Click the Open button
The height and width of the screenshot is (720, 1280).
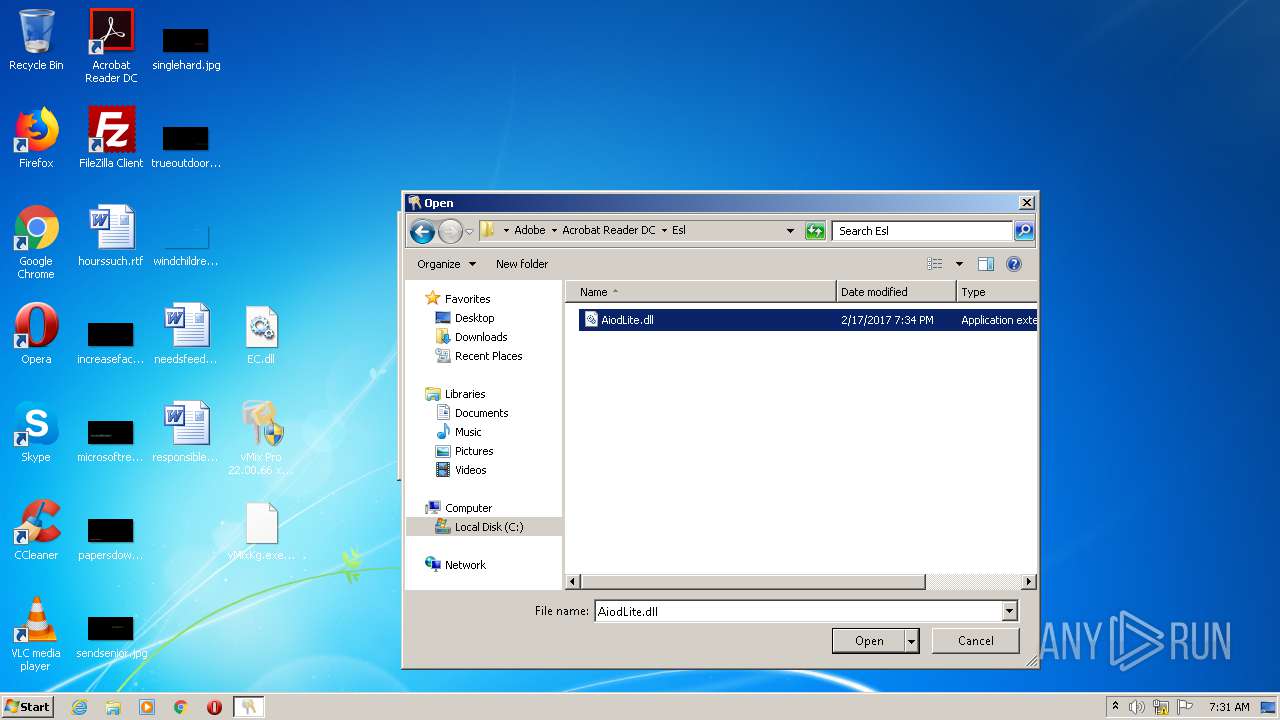click(869, 641)
